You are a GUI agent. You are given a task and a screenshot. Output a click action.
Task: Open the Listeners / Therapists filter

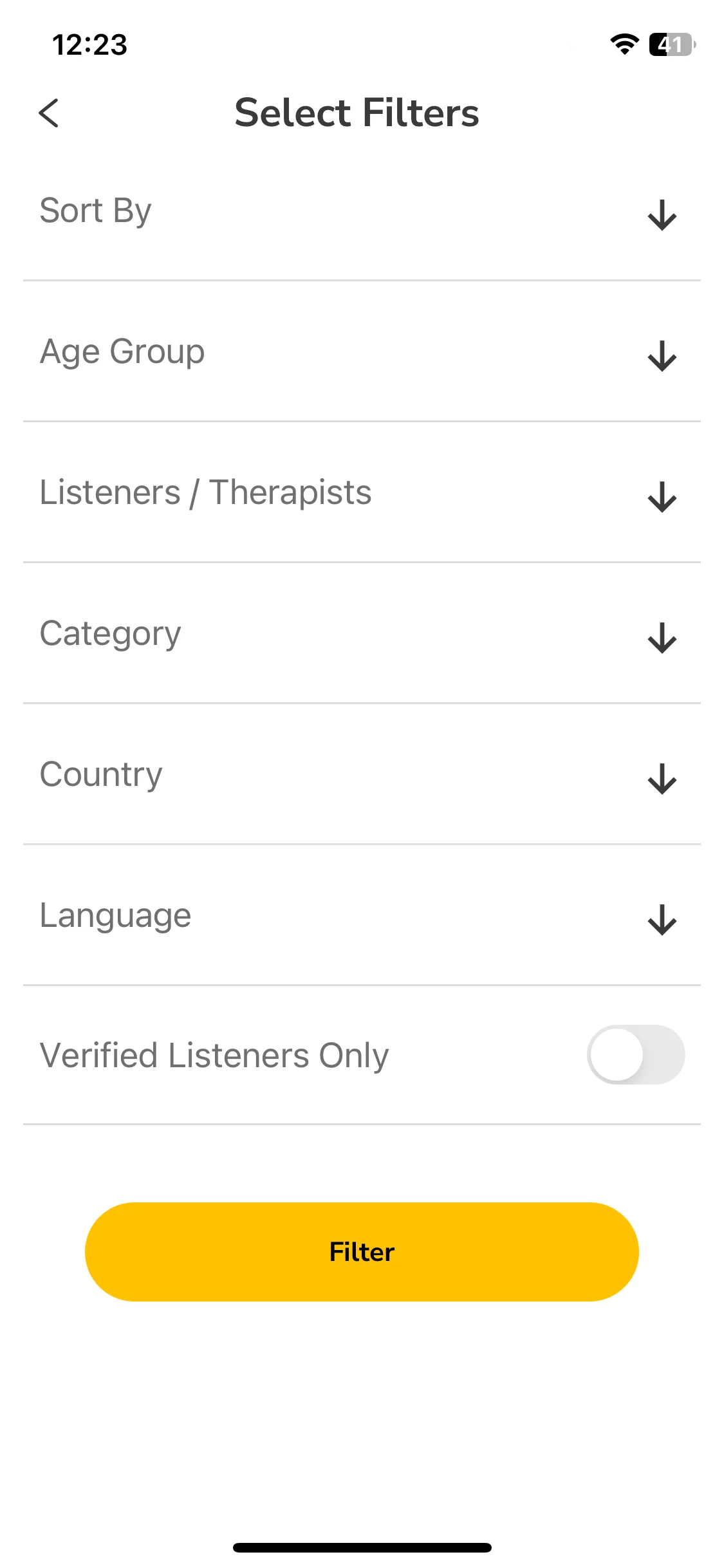coord(362,492)
